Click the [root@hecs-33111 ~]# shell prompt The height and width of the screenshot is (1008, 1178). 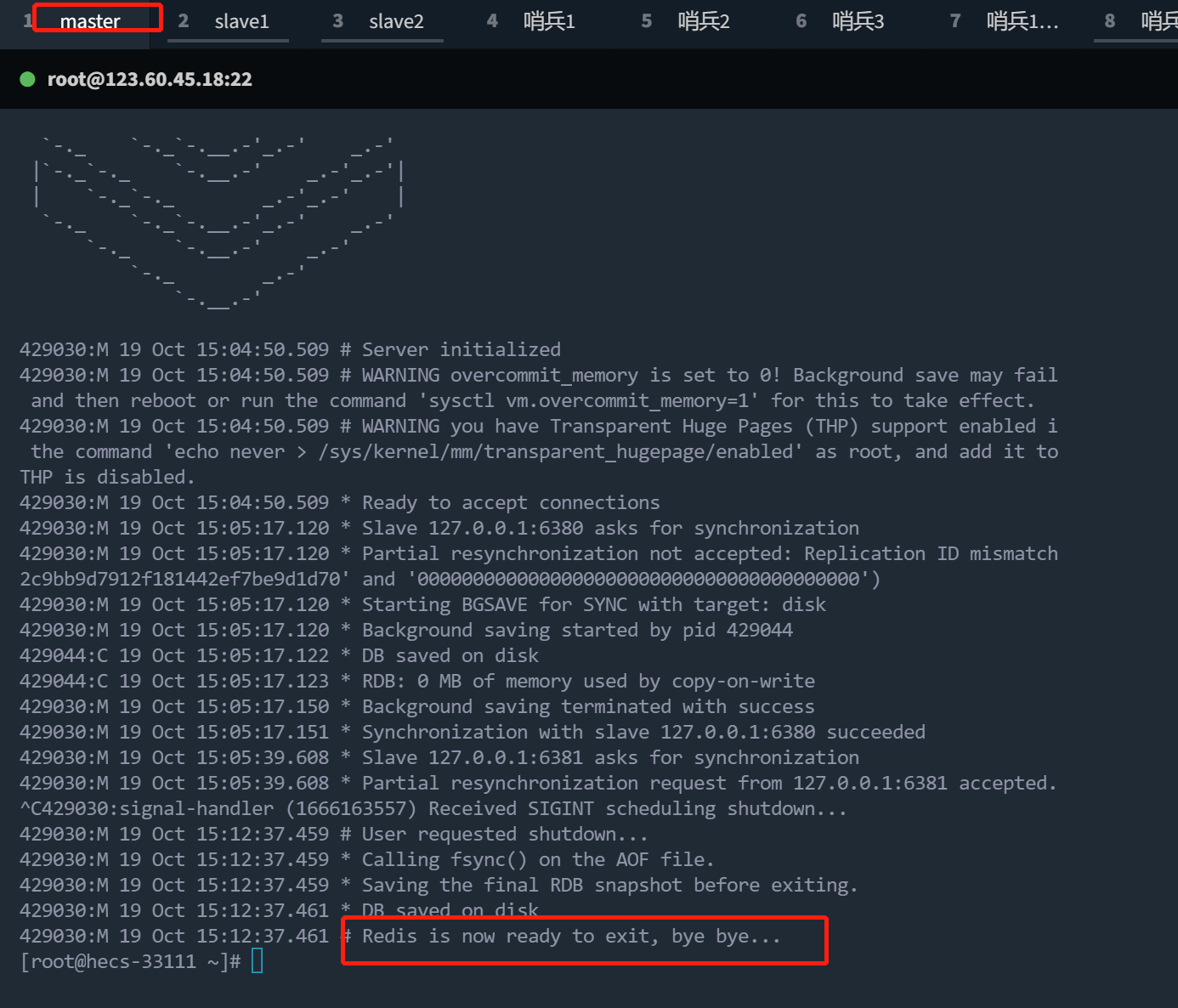(x=130, y=961)
